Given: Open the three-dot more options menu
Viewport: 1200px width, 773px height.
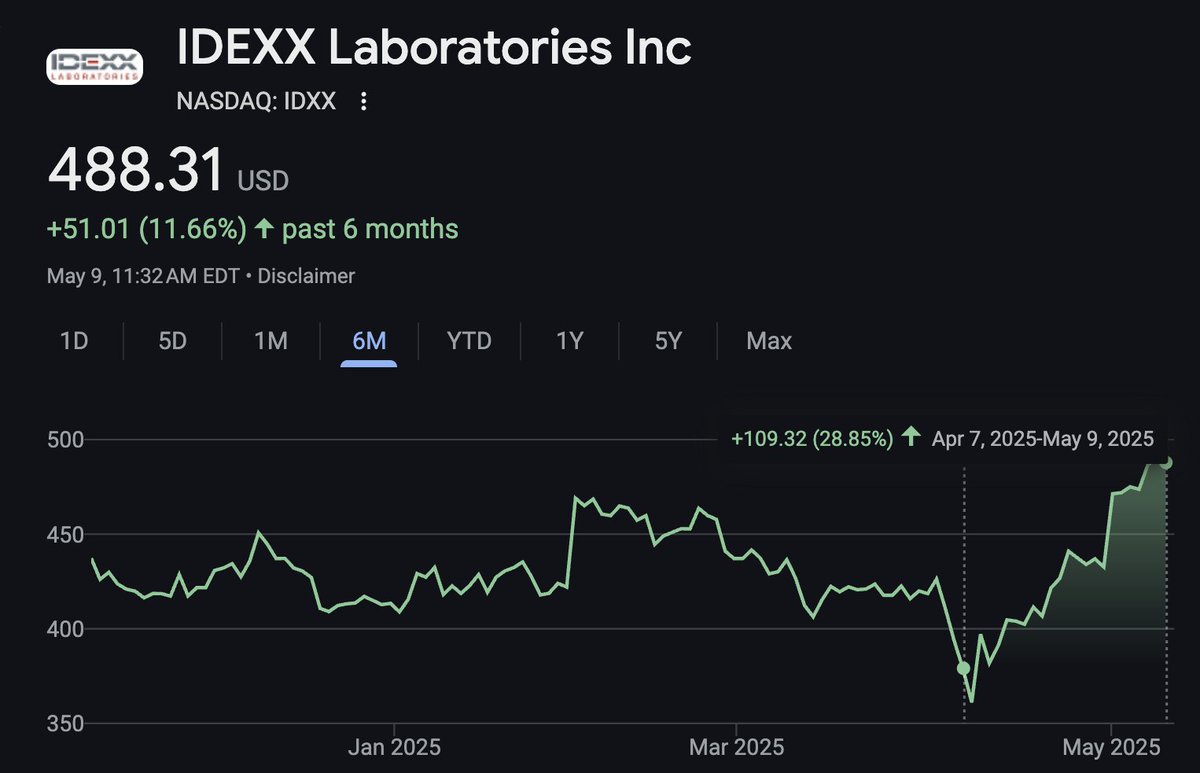Looking at the screenshot, I should tap(364, 101).
